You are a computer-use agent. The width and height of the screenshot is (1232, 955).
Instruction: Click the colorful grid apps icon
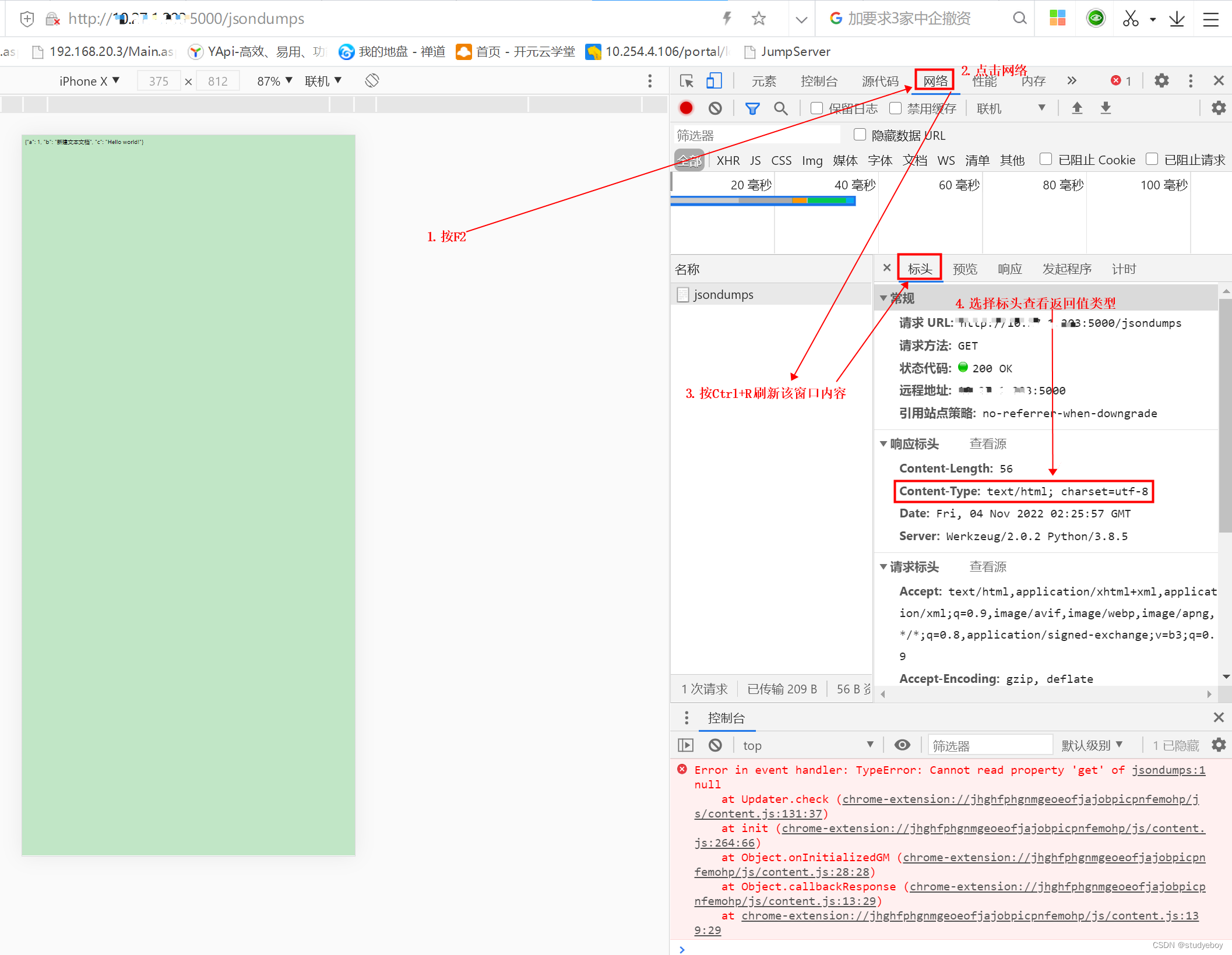[1057, 19]
